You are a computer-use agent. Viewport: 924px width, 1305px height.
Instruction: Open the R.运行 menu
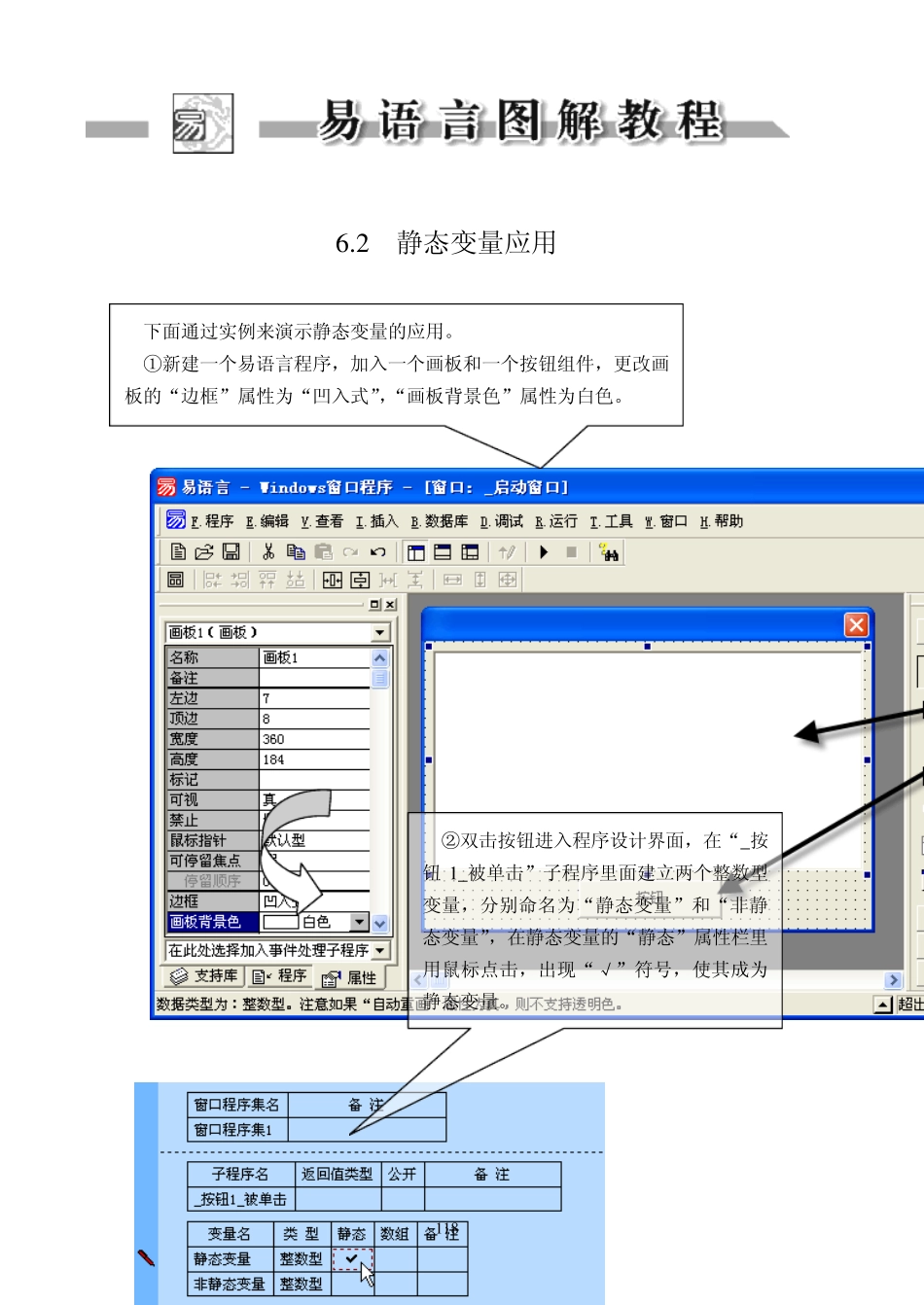click(x=555, y=521)
